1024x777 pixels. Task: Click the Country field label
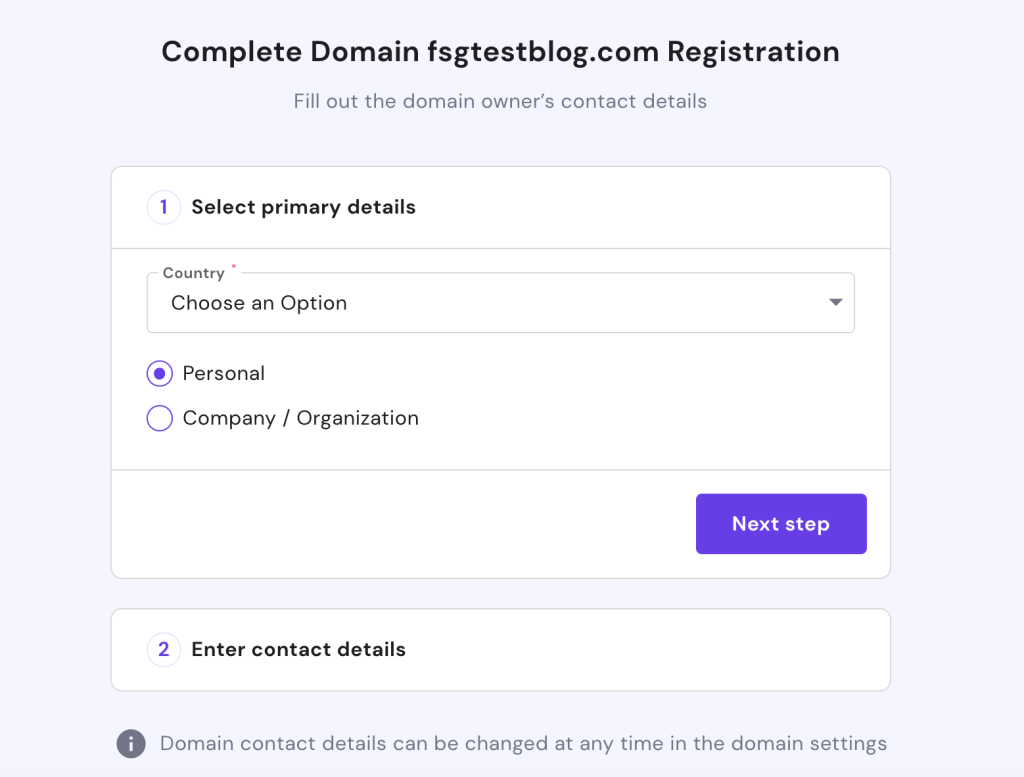[193, 273]
